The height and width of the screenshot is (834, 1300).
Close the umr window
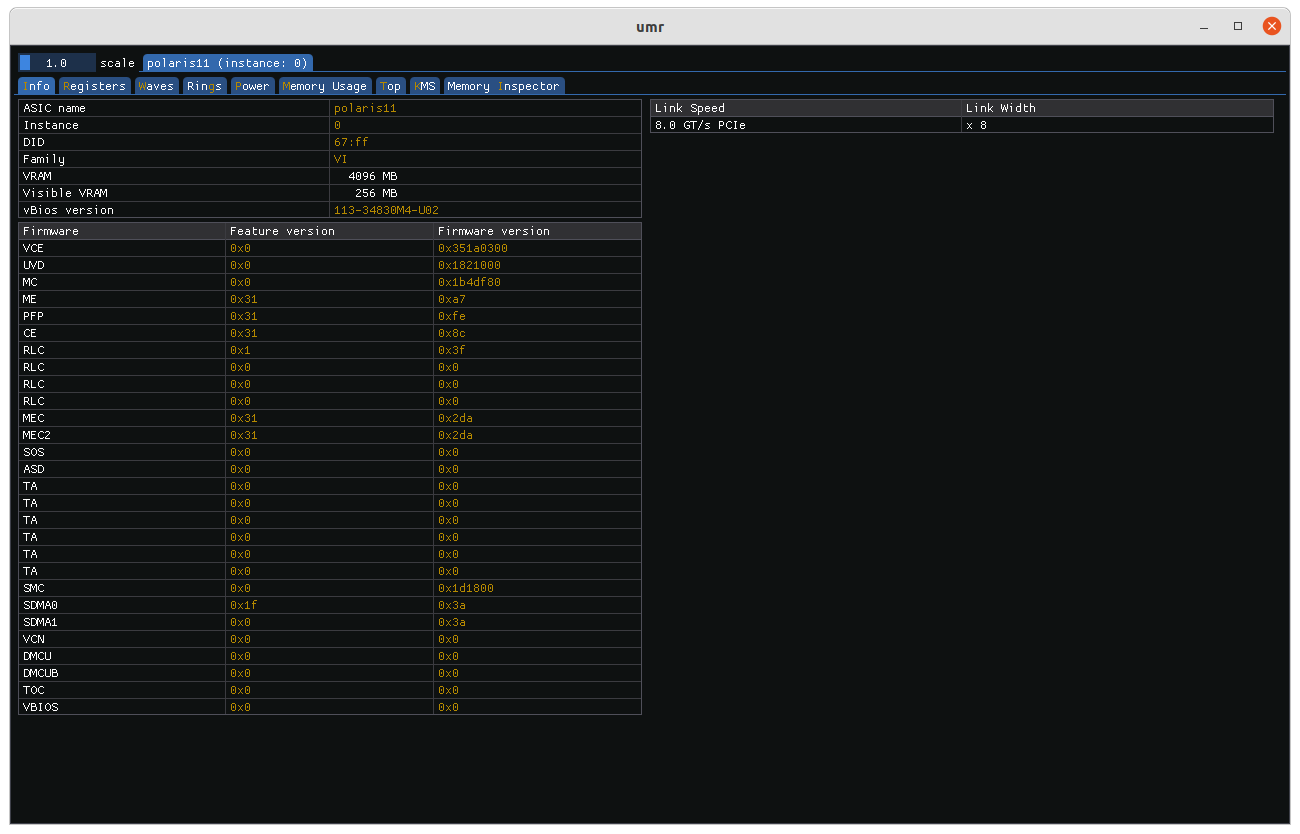1272,26
